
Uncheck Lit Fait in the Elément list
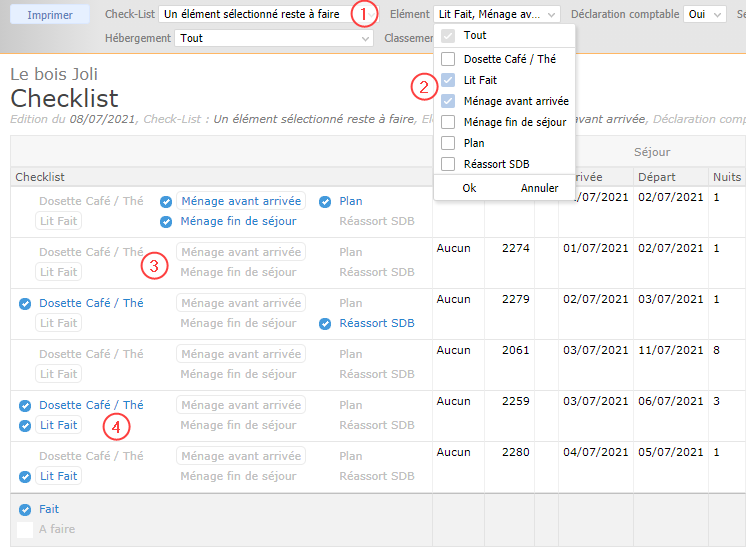[x=448, y=80]
